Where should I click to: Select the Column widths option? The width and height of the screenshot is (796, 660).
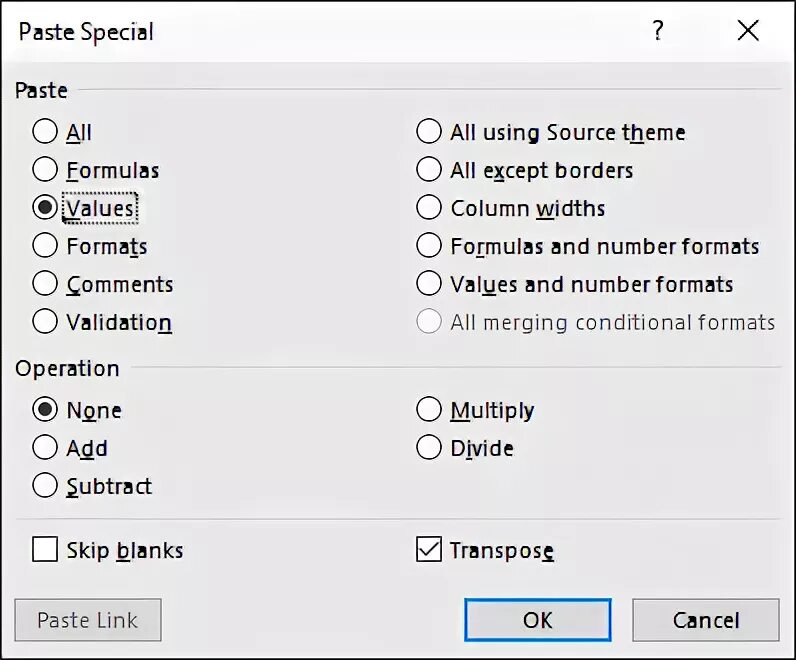pyautogui.click(x=429, y=208)
